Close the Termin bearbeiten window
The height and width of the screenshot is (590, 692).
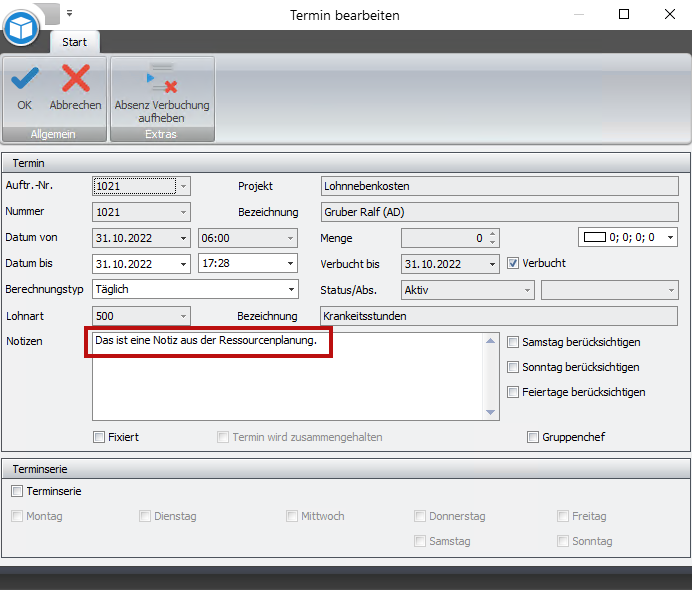(669, 15)
